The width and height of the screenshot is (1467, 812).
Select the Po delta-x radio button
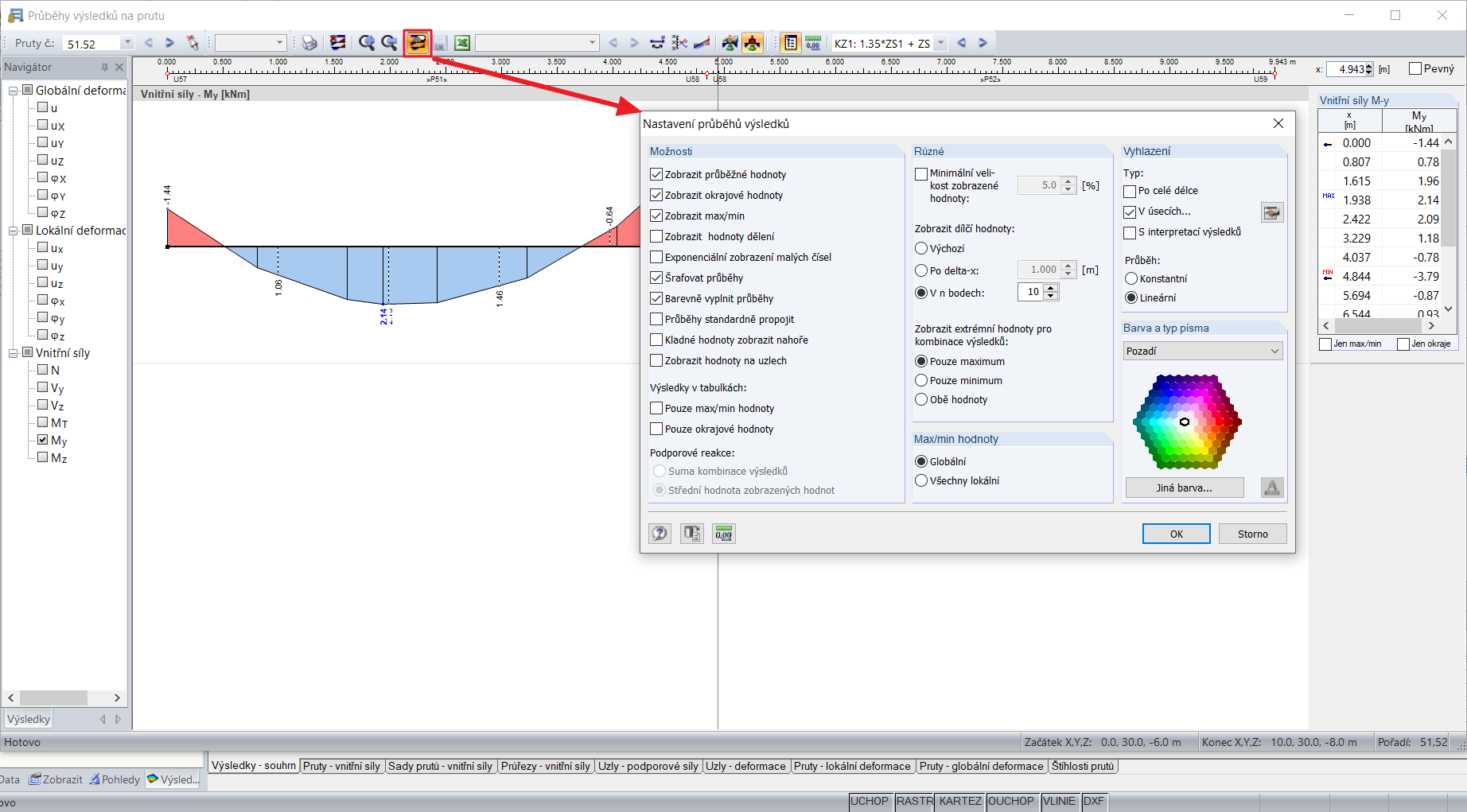tap(921, 270)
